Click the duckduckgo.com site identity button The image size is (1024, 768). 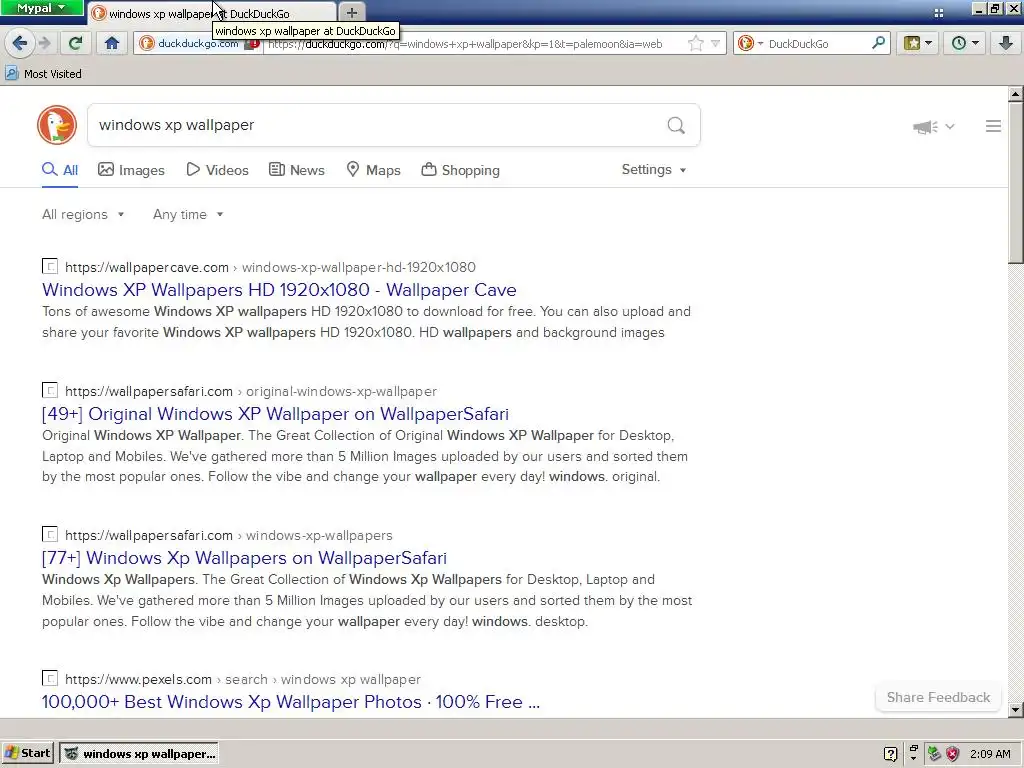point(199,44)
